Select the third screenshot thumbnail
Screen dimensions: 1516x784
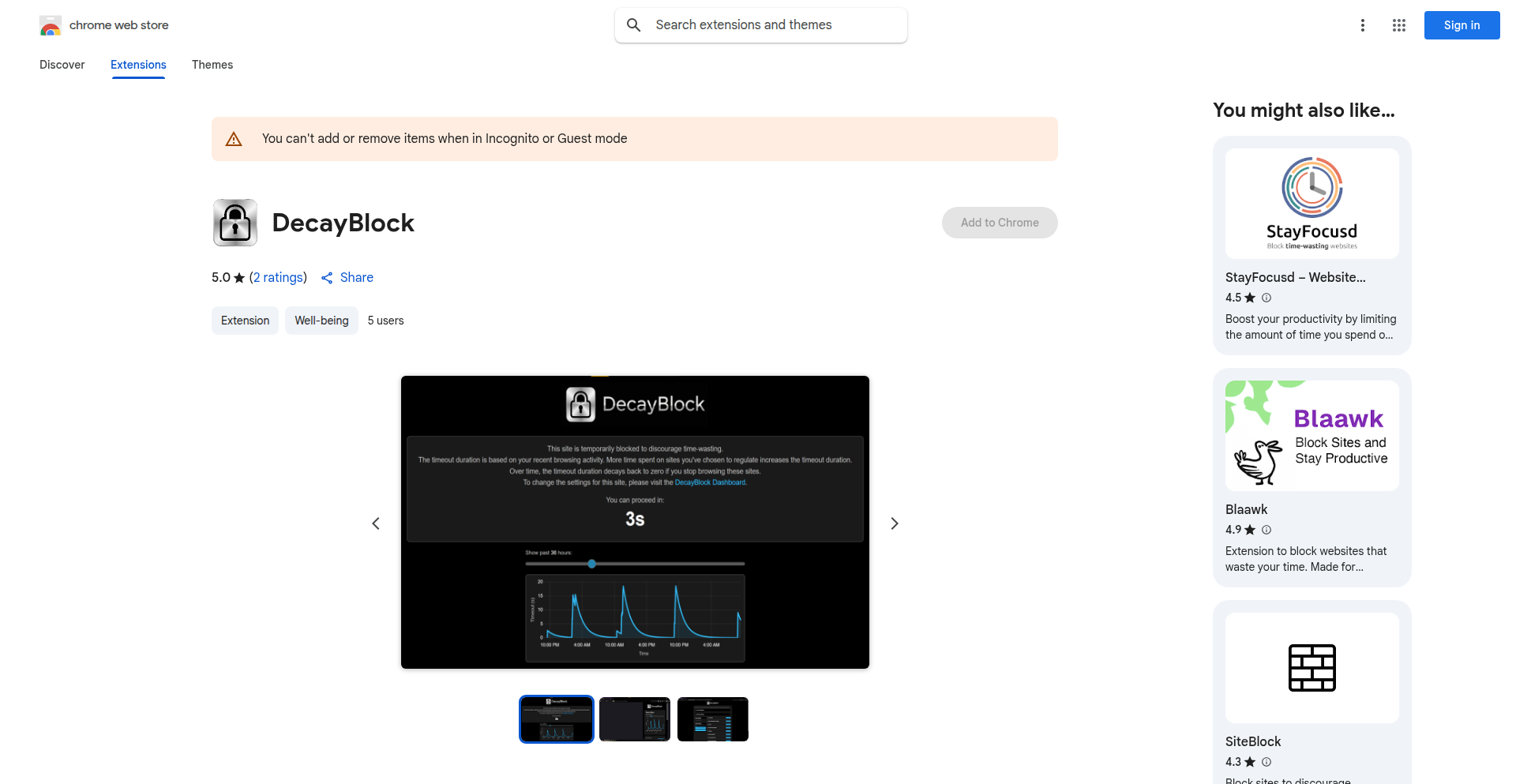pyautogui.click(x=713, y=719)
